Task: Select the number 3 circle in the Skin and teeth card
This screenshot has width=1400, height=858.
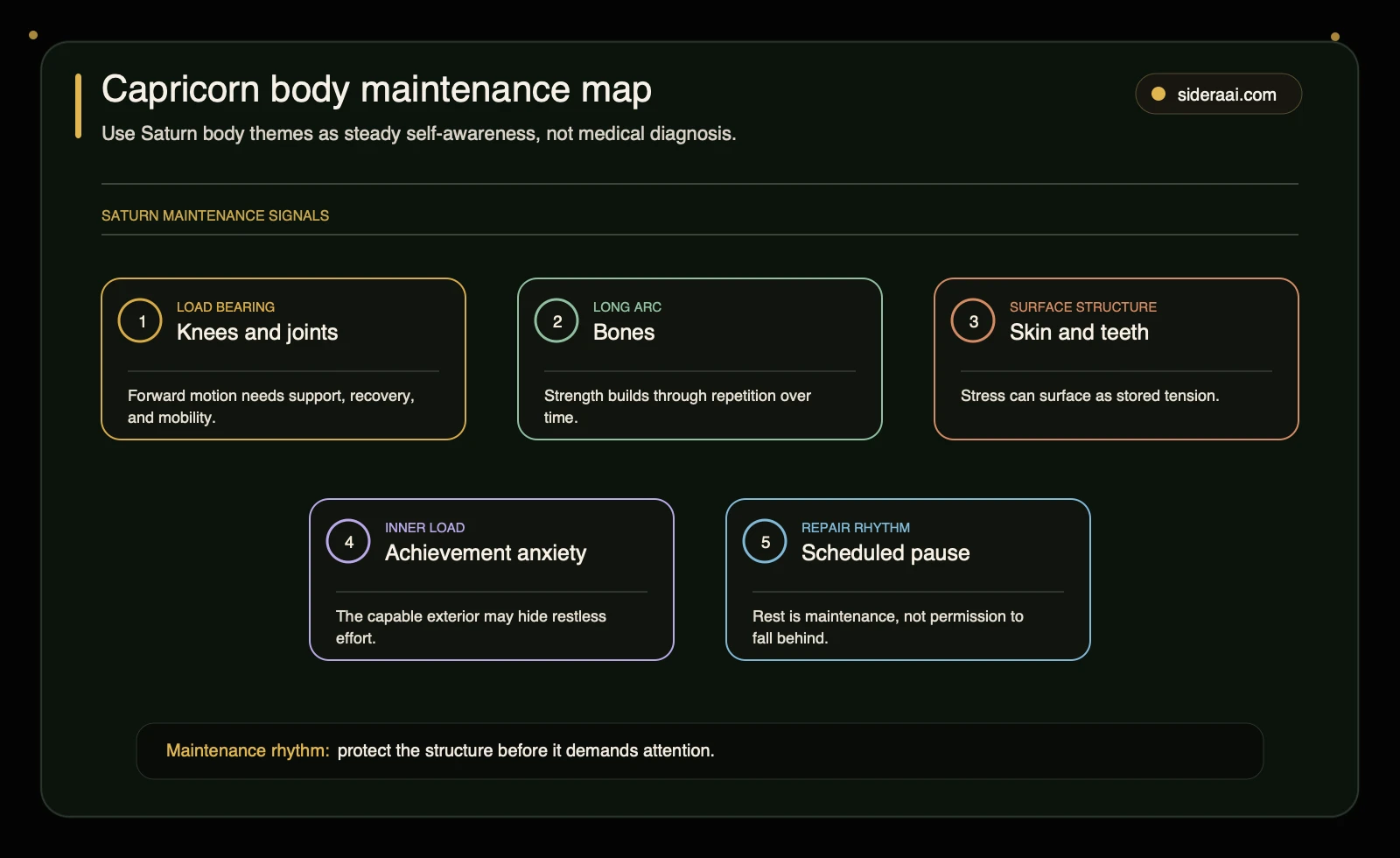Action: (973, 320)
